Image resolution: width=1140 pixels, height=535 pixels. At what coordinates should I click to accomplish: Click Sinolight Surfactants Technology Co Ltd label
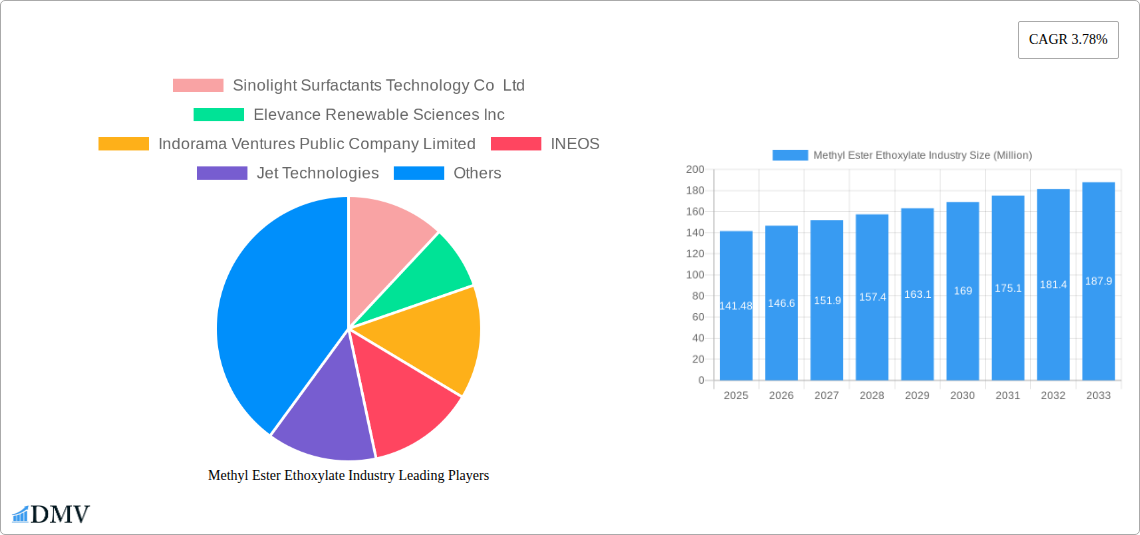coord(379,85)
